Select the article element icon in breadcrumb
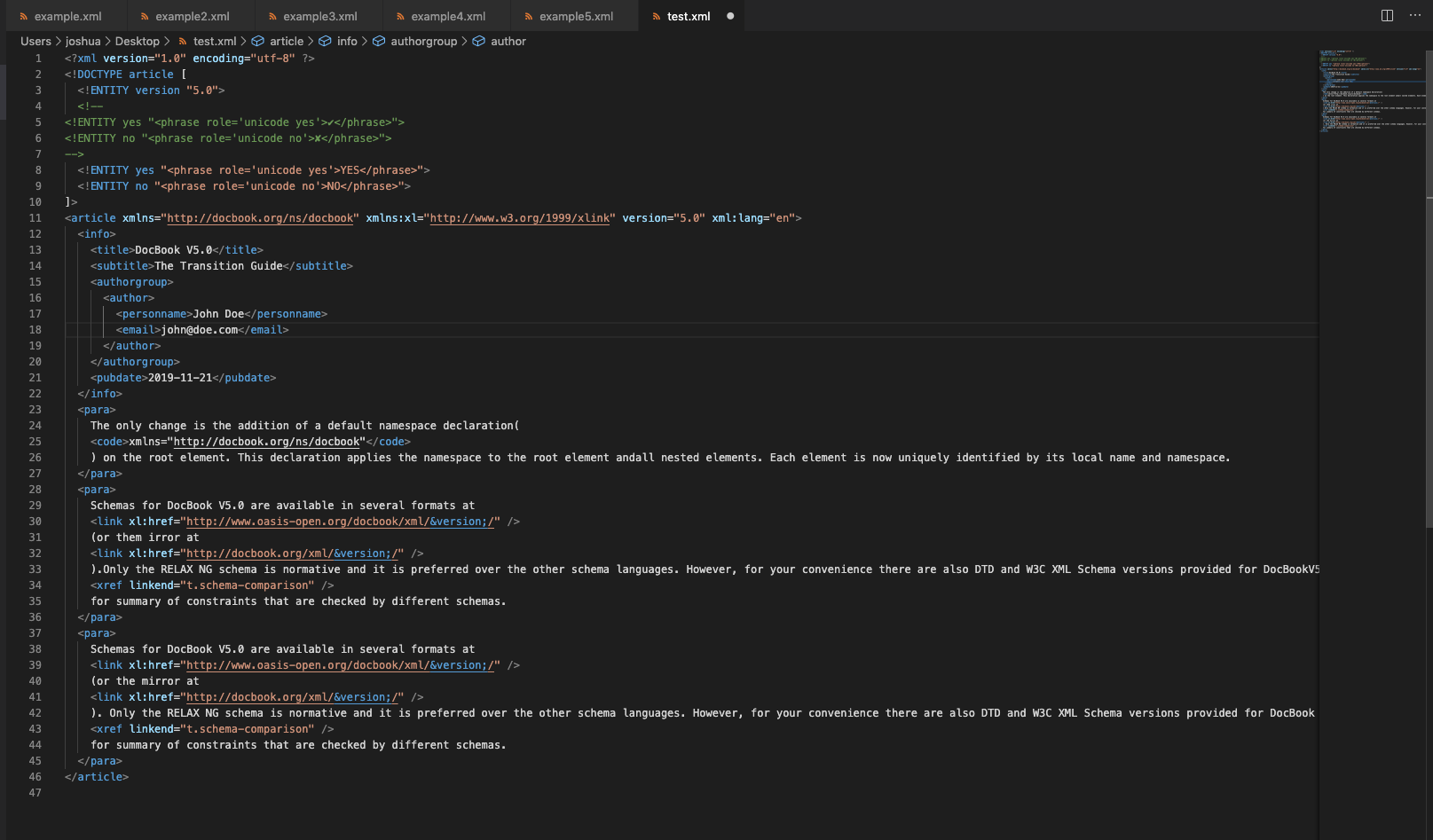This screenshot has width=1433, height=840. coord(256,41)
